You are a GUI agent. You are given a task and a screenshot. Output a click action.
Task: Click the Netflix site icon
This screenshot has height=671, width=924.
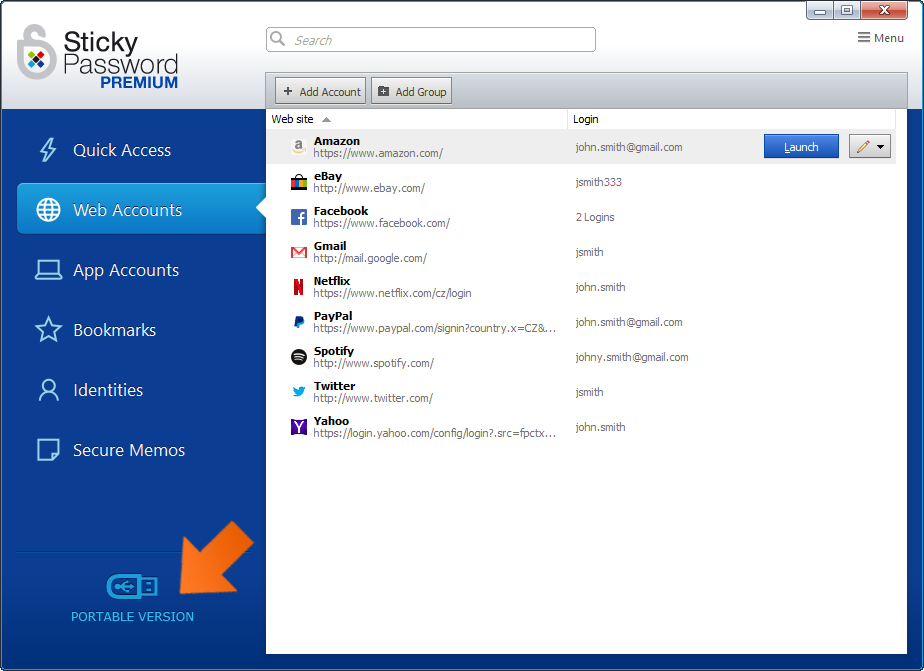(x=299, y=287)
